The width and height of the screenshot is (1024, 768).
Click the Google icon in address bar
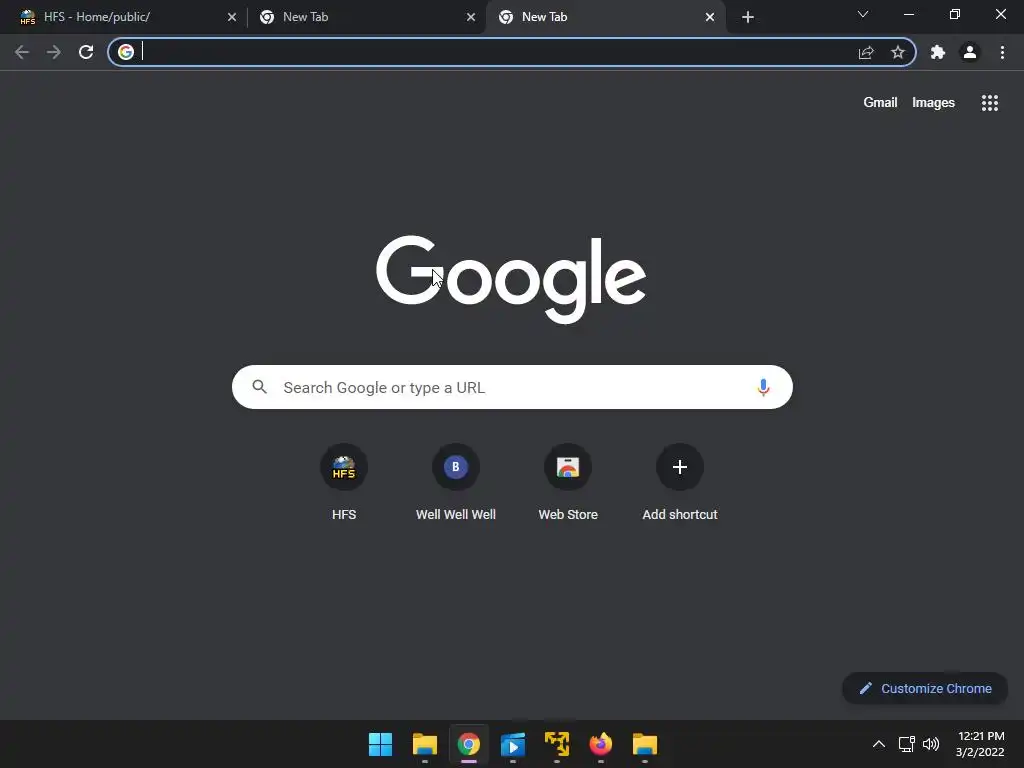[126, 52]
